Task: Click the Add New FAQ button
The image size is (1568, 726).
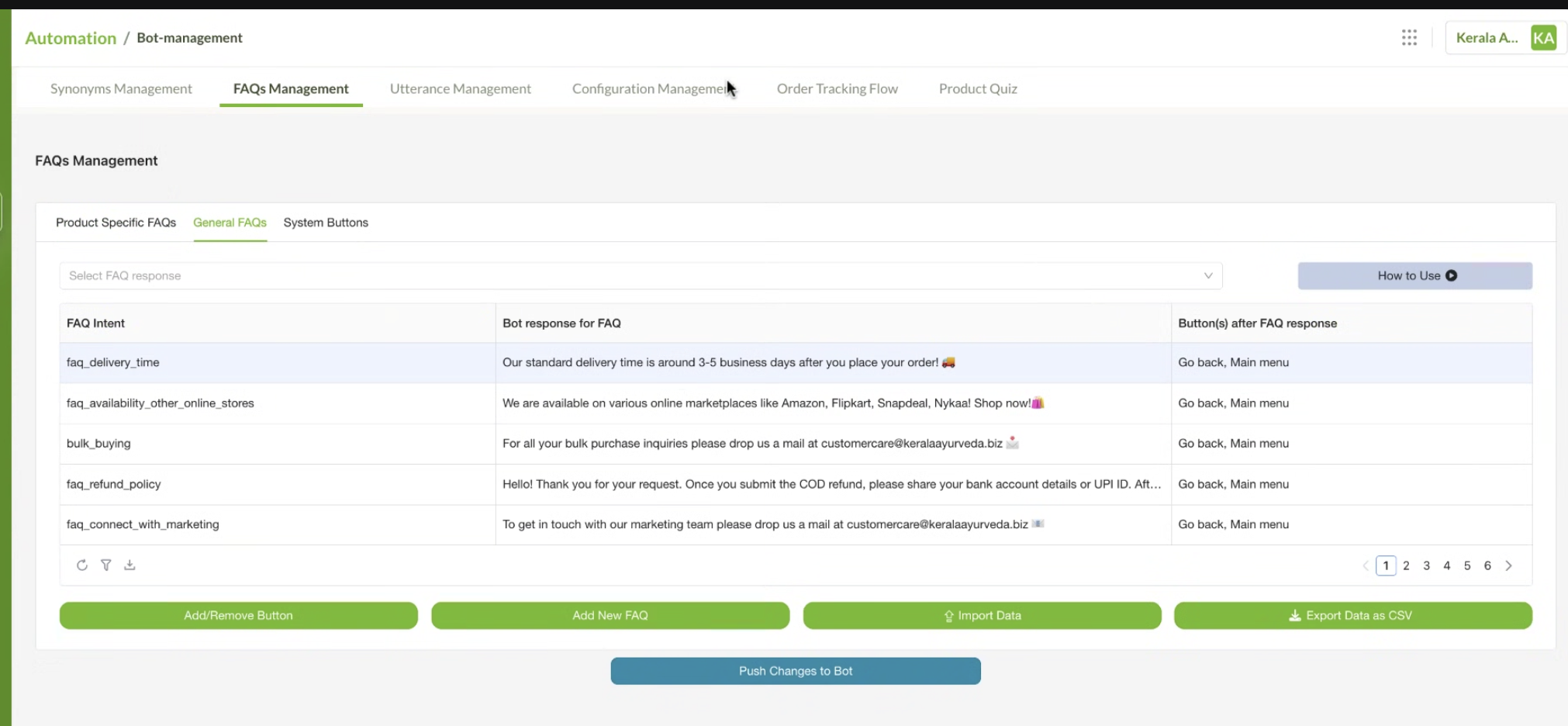Action: 610,615
